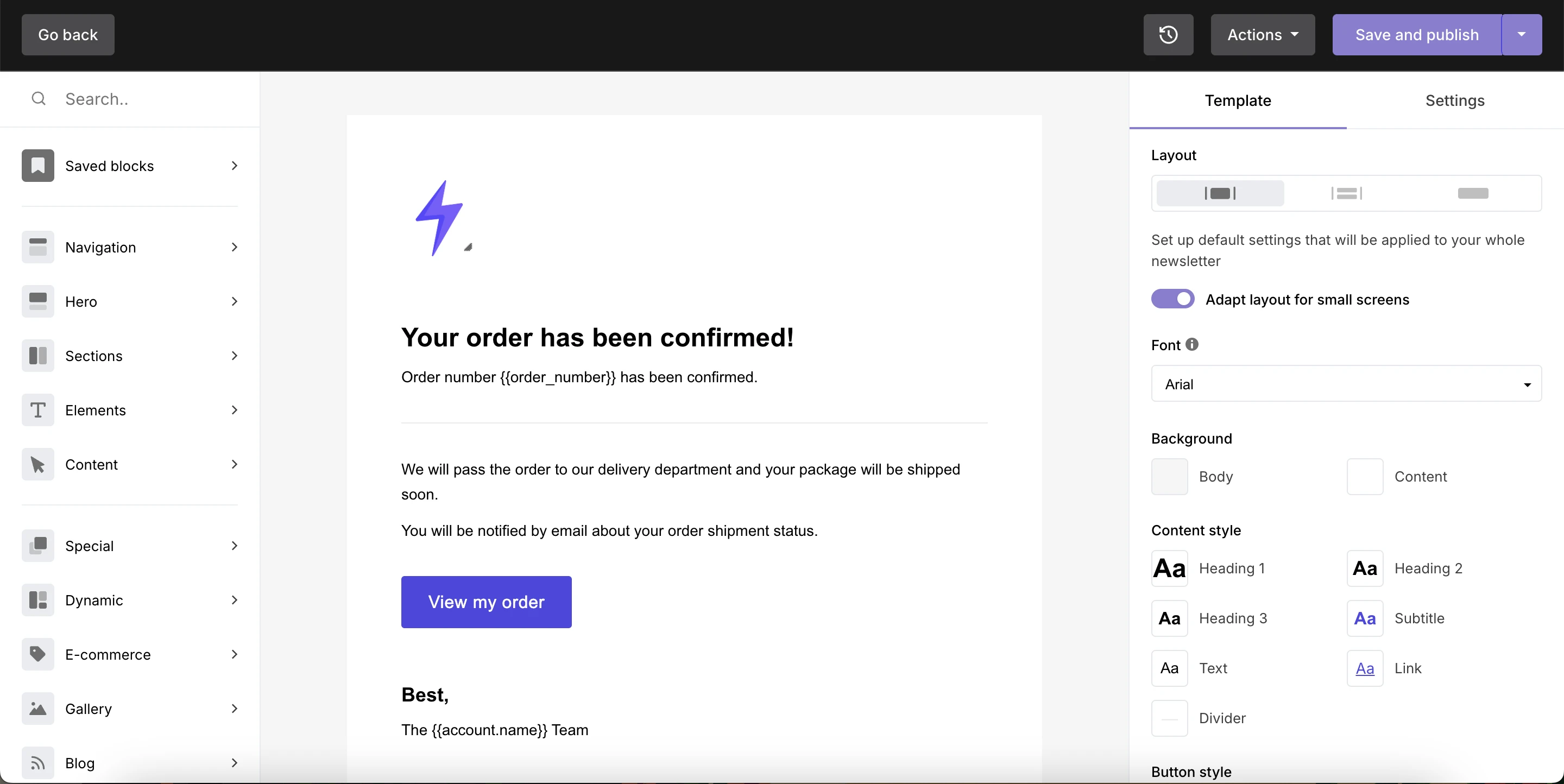Expand Save and publish arrow options
This screenshot has height=784, width=1564.
coord(1521,35)
